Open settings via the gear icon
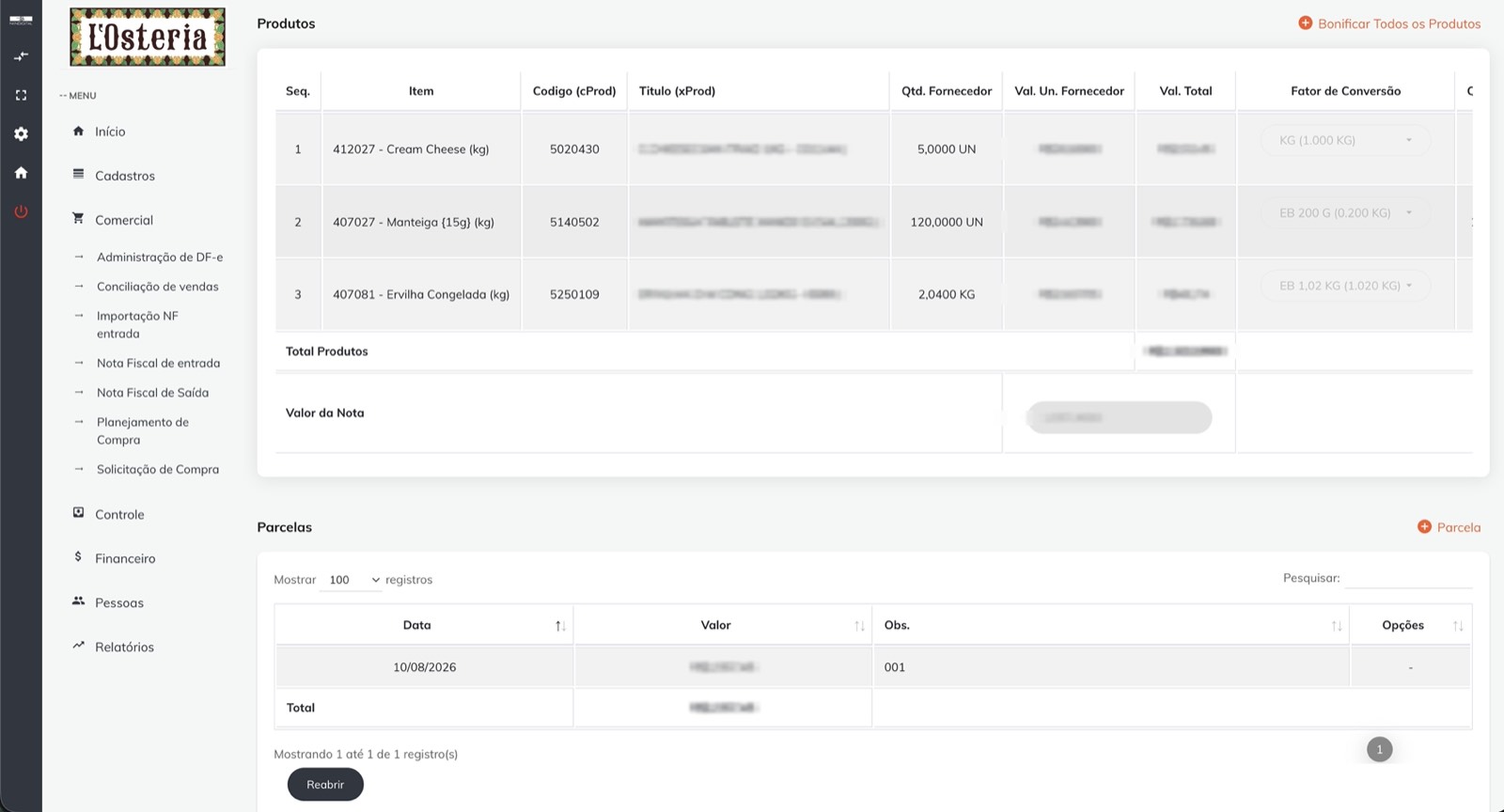The image size is (1504, 812). (x=21, y=133)
